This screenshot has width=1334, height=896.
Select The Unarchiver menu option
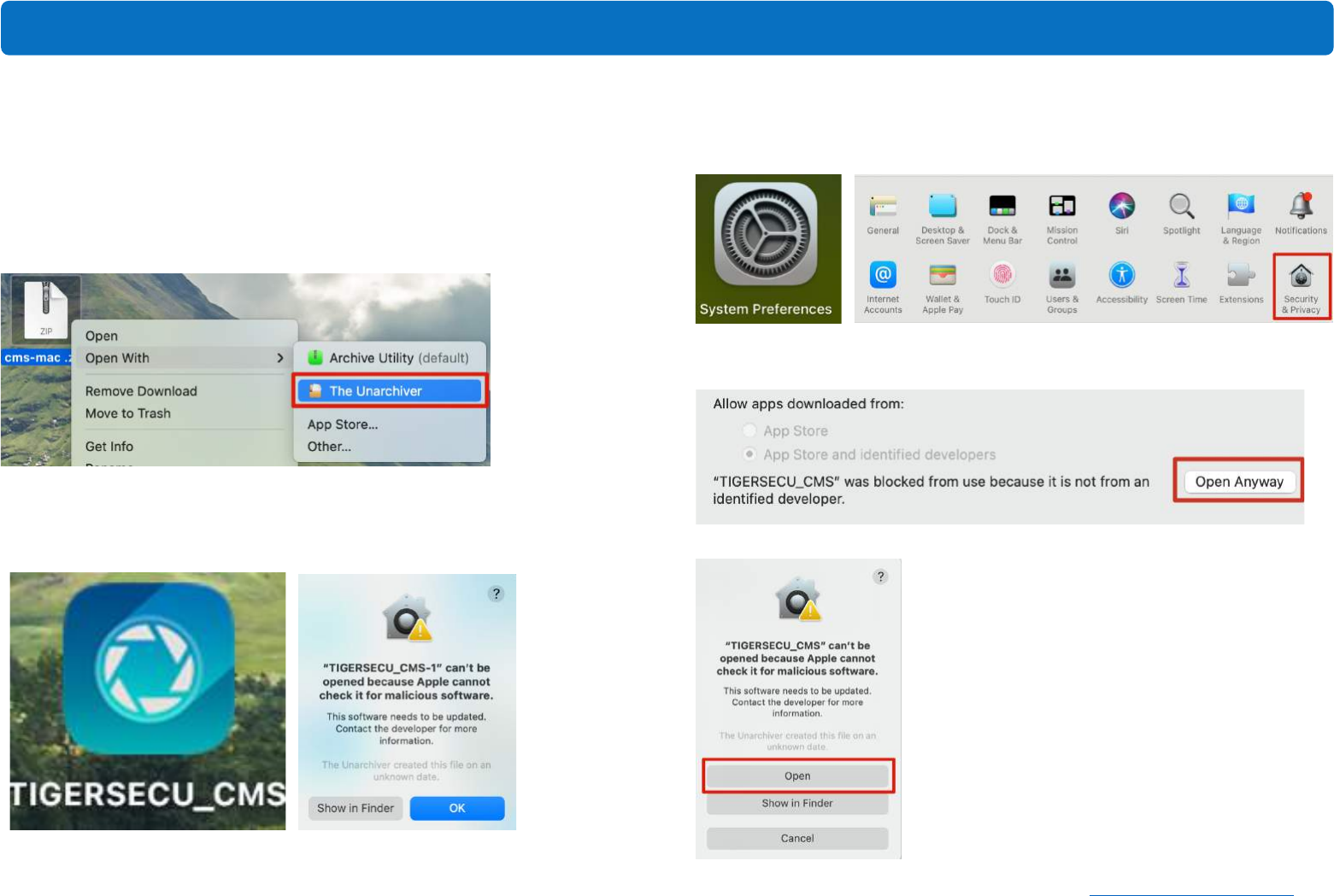click(390, 391)
